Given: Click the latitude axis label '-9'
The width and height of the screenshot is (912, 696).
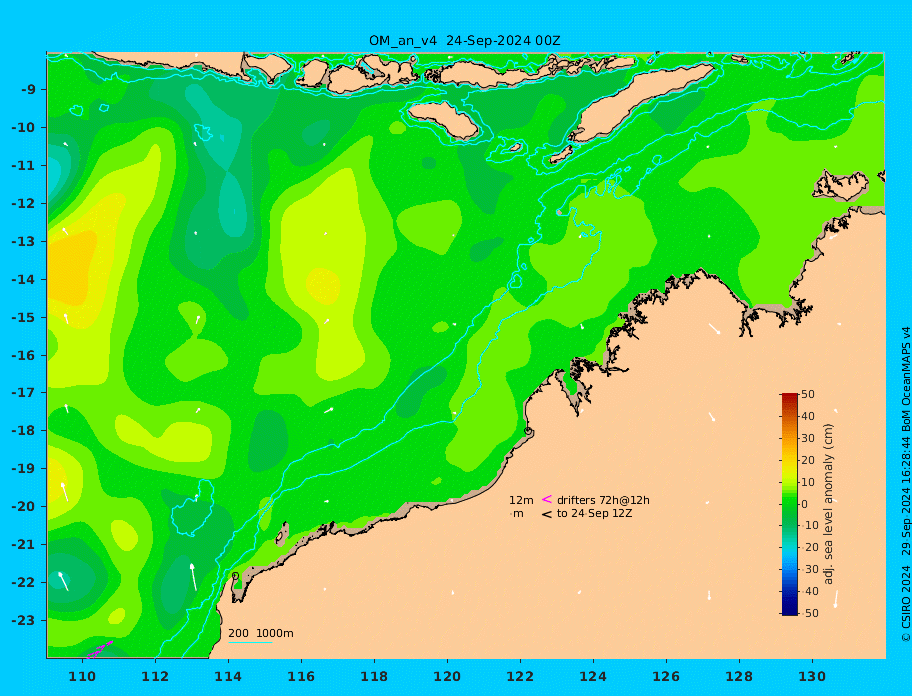Looking at the screenshot, I should [28, 90].
